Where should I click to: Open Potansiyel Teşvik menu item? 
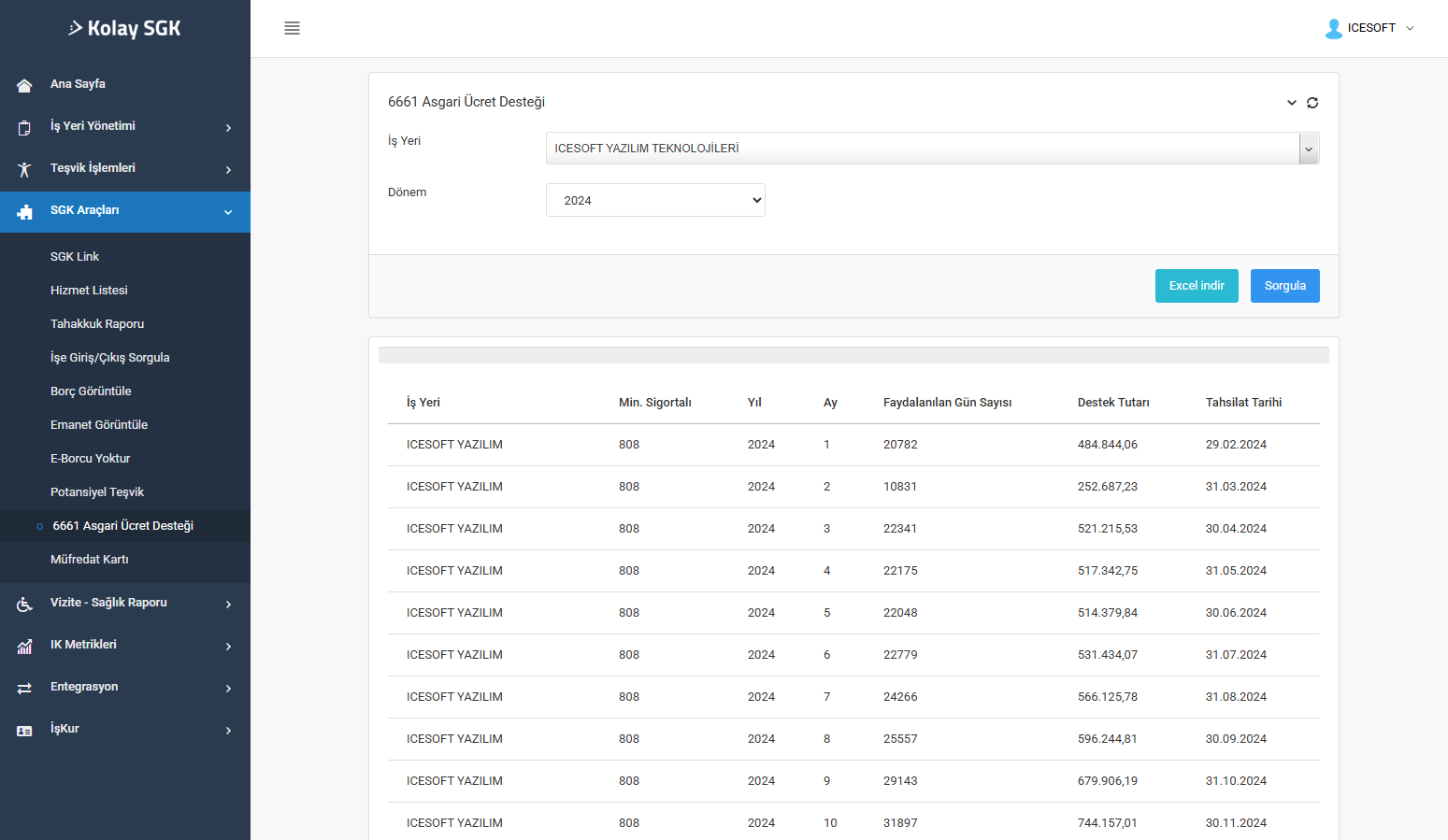coord(97,491)
